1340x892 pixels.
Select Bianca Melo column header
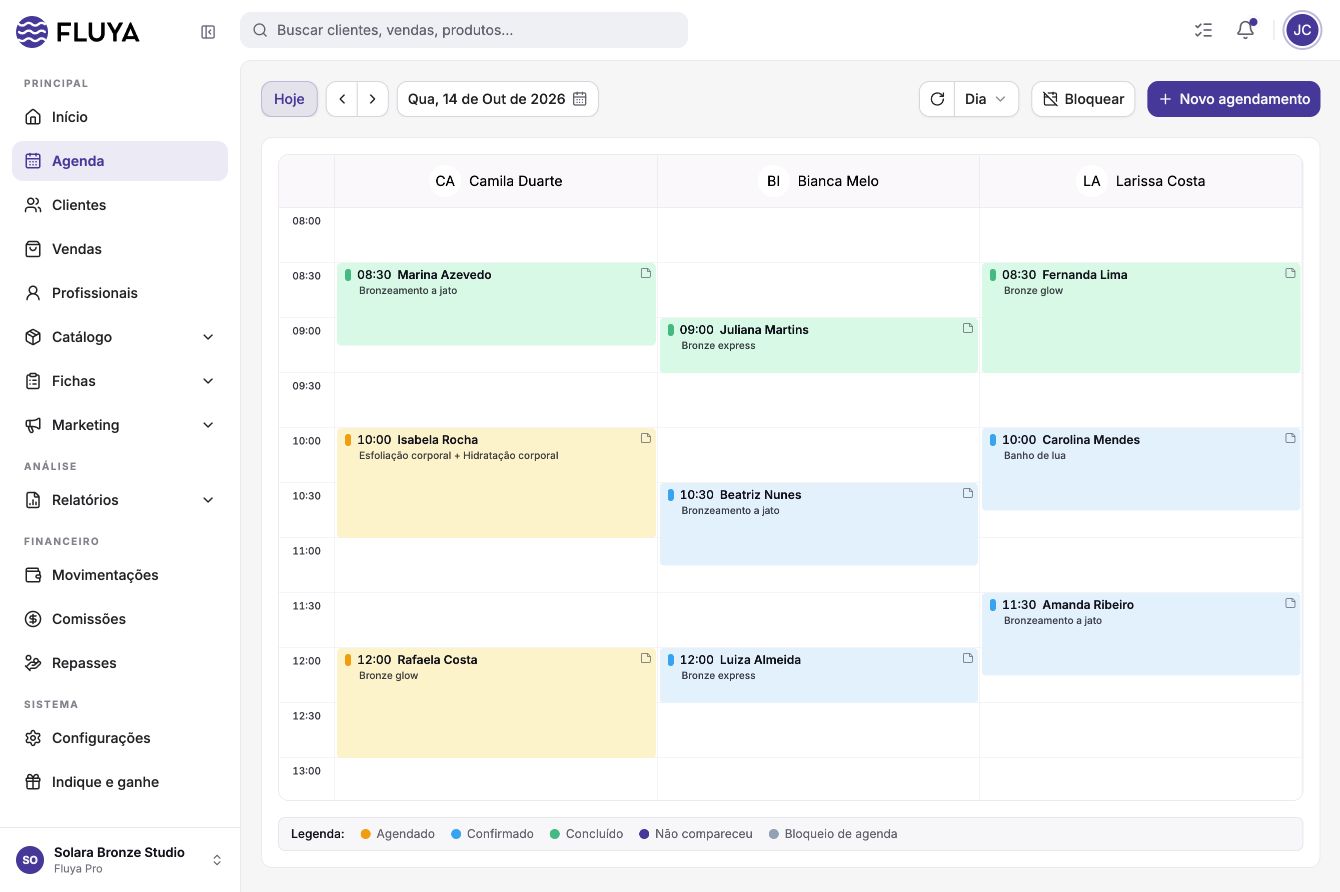coord(818,181)
